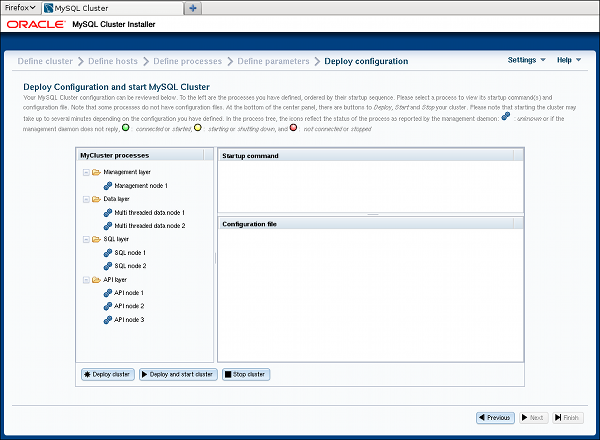The image size is (600, 440).
Task: Click the Data layer folder icon
Action: tap(96, 199)
